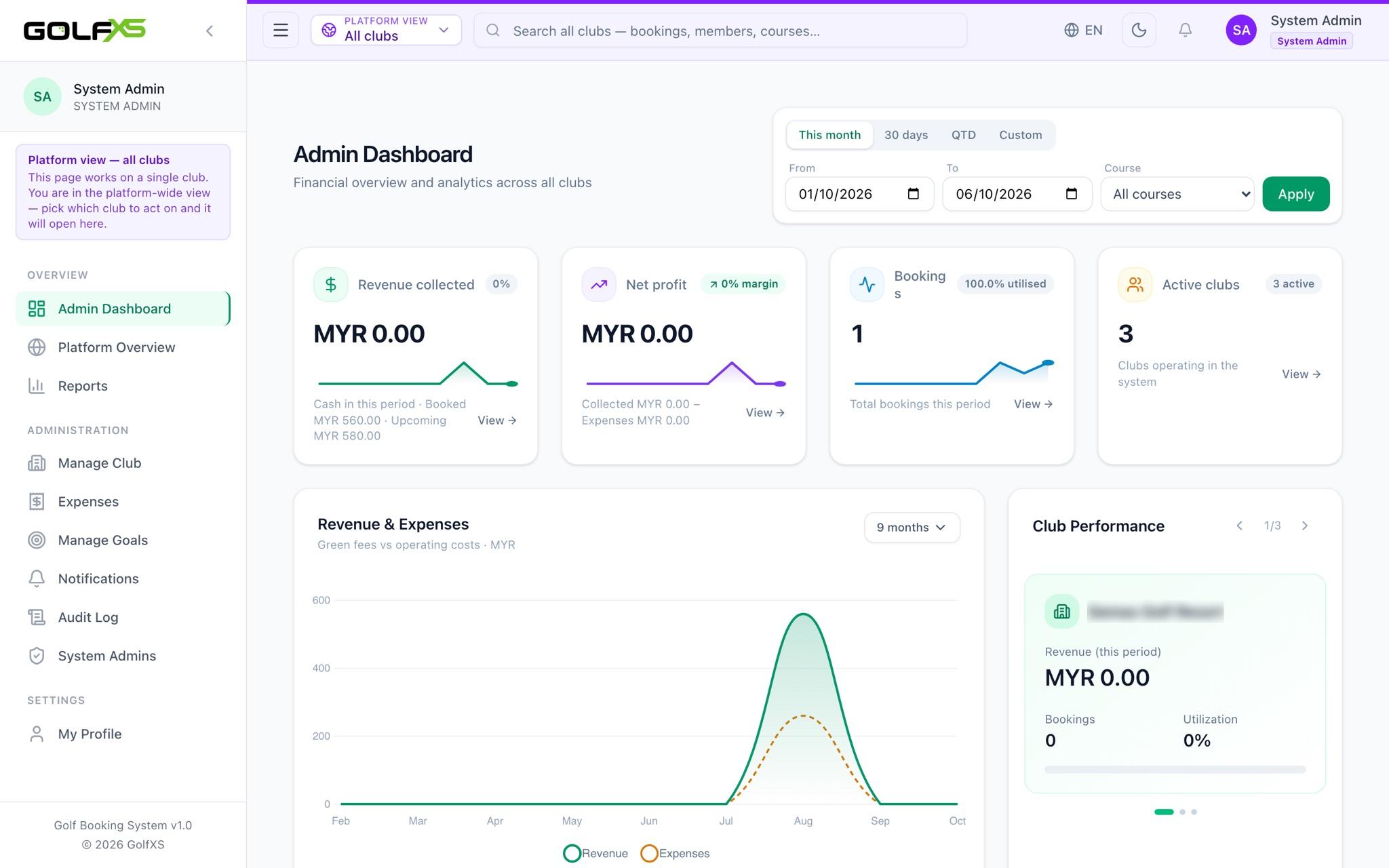Viewport: 1389px width, 868px height.
Task: Click the Net profit trend icon
Action: click(x=599, y=284)
